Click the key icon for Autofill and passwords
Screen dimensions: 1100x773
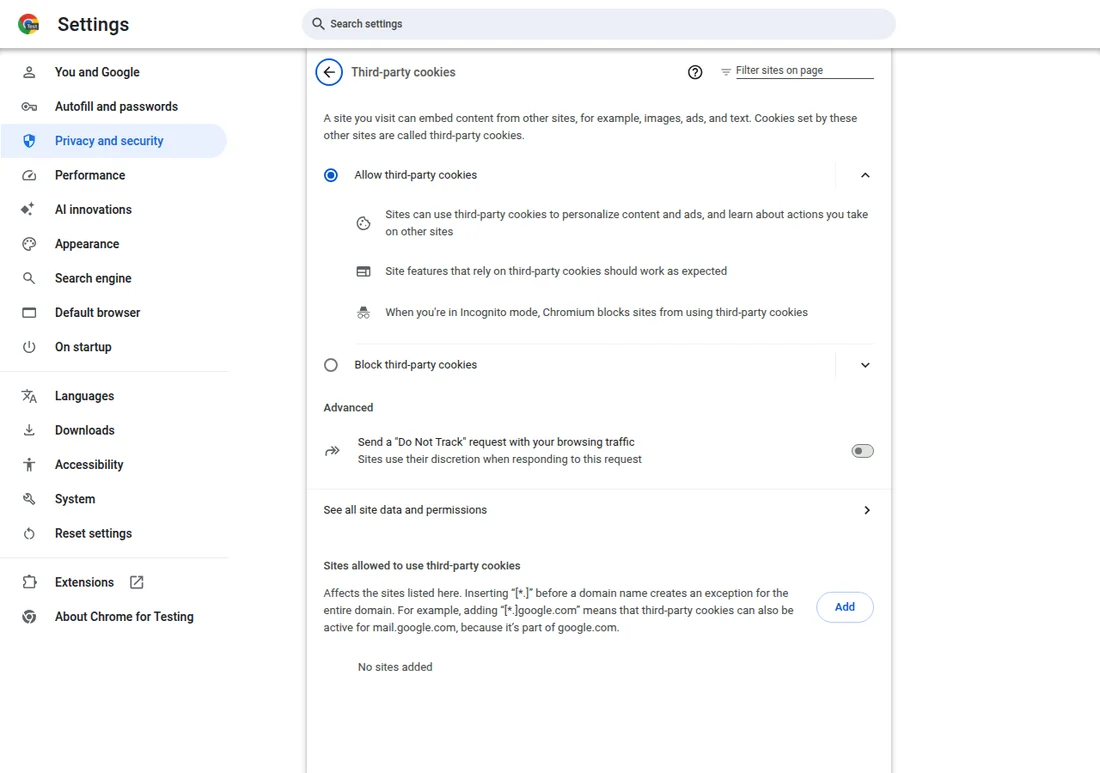tap(29, 107)
